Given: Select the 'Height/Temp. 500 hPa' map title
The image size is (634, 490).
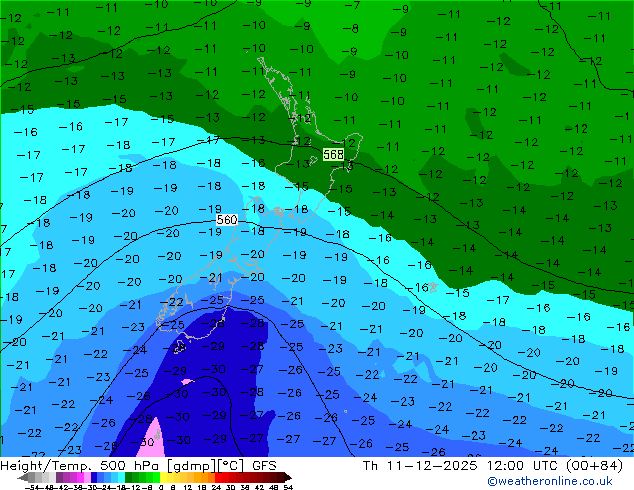Looking at the screenshot, I should coord(81,466).
